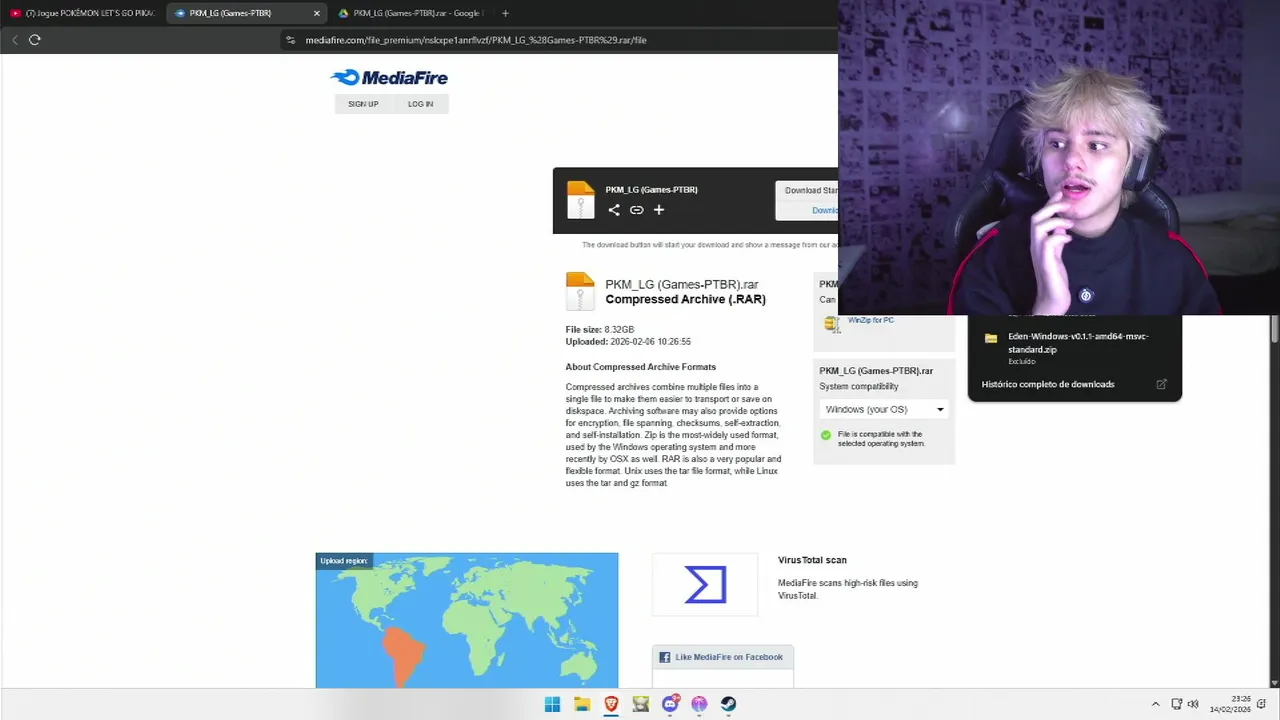Click the Eden-Windows-v0.1.1-amd64-msvc-standard.zip download entry
Viewport: 1280px width, 720px height.
coord(1075,346)
